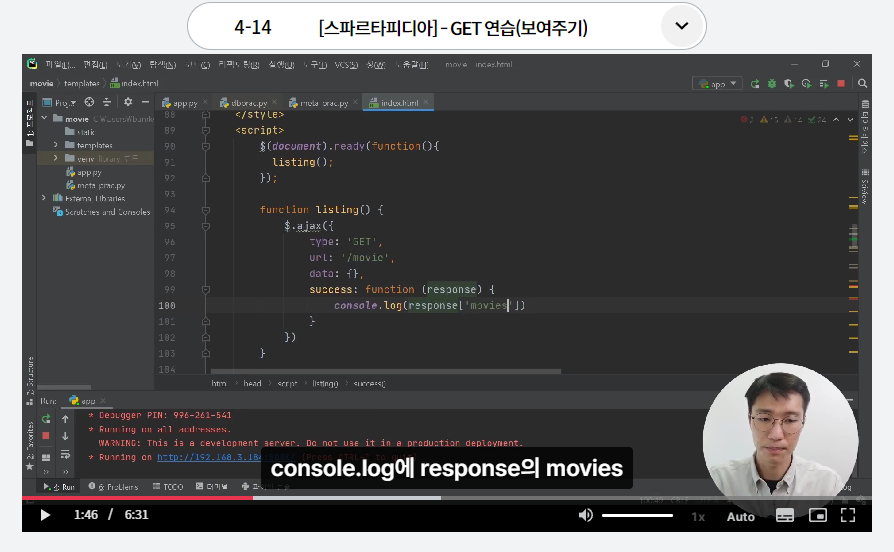894x552 pixels.
Task: Hide the project tool window
Action: click(145, 102)
